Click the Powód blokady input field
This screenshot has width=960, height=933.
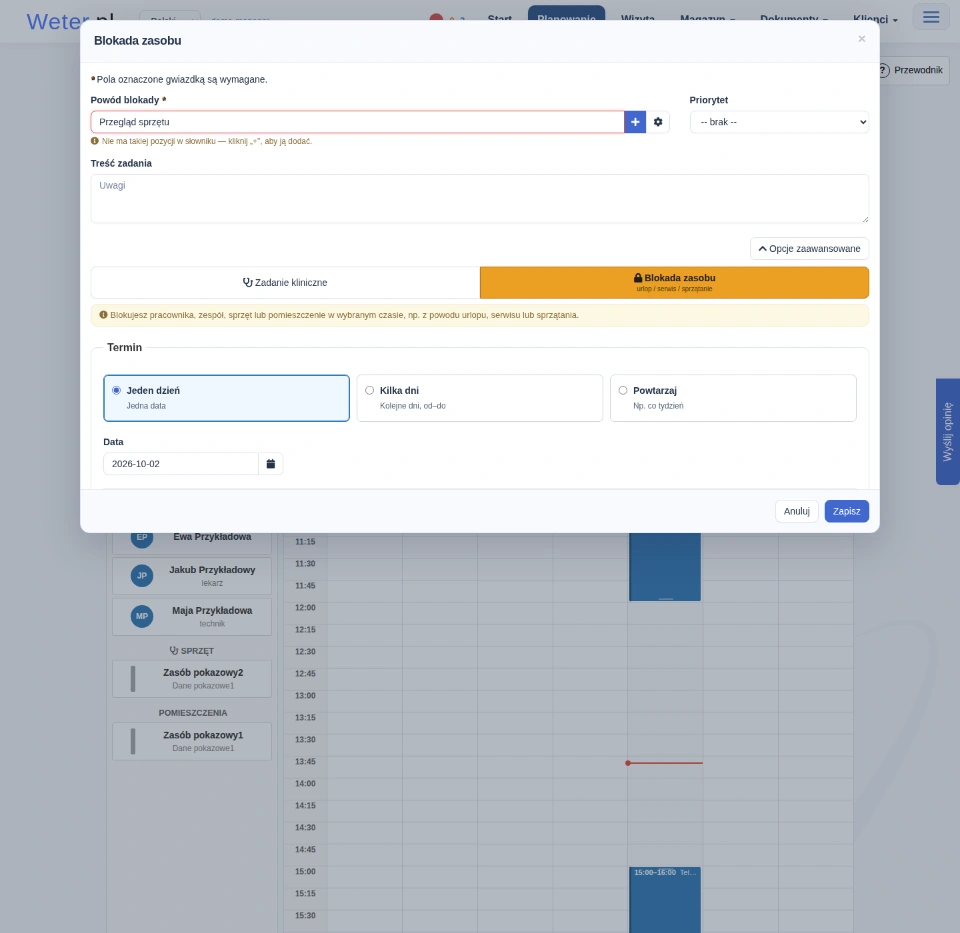358,122
